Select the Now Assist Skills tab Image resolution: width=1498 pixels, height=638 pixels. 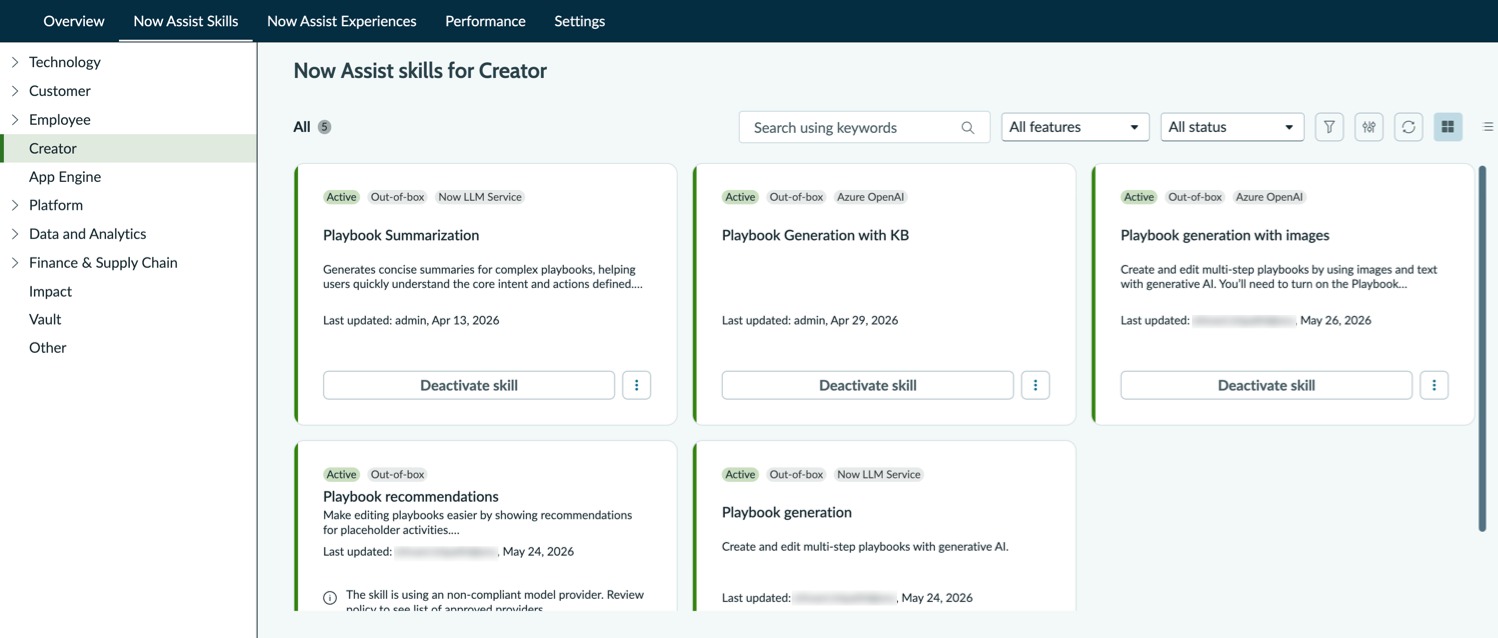[x=186, y=21]
